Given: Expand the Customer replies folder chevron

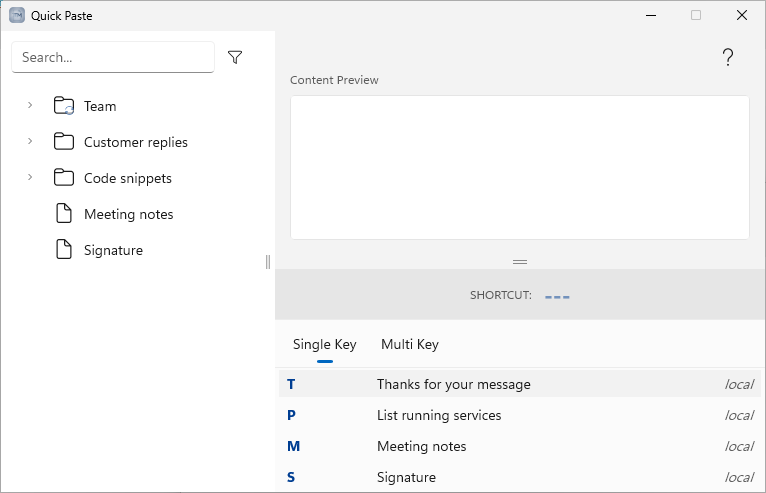Looking at the screenshot, I should (x=30, y=141).
